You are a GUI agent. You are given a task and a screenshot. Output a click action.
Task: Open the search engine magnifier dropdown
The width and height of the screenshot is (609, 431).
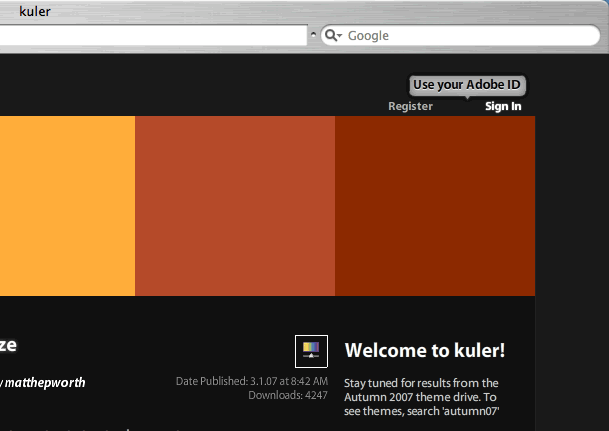(333, 35)
